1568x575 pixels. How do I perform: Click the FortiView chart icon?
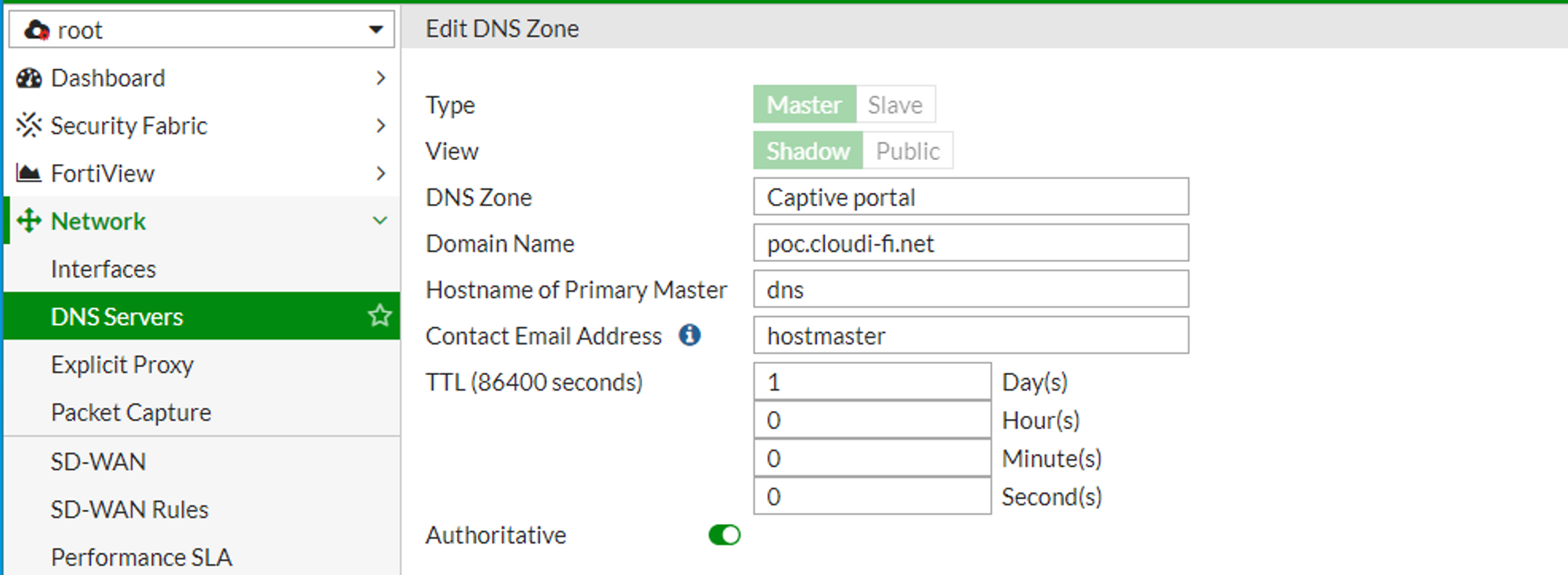[29, 173]
